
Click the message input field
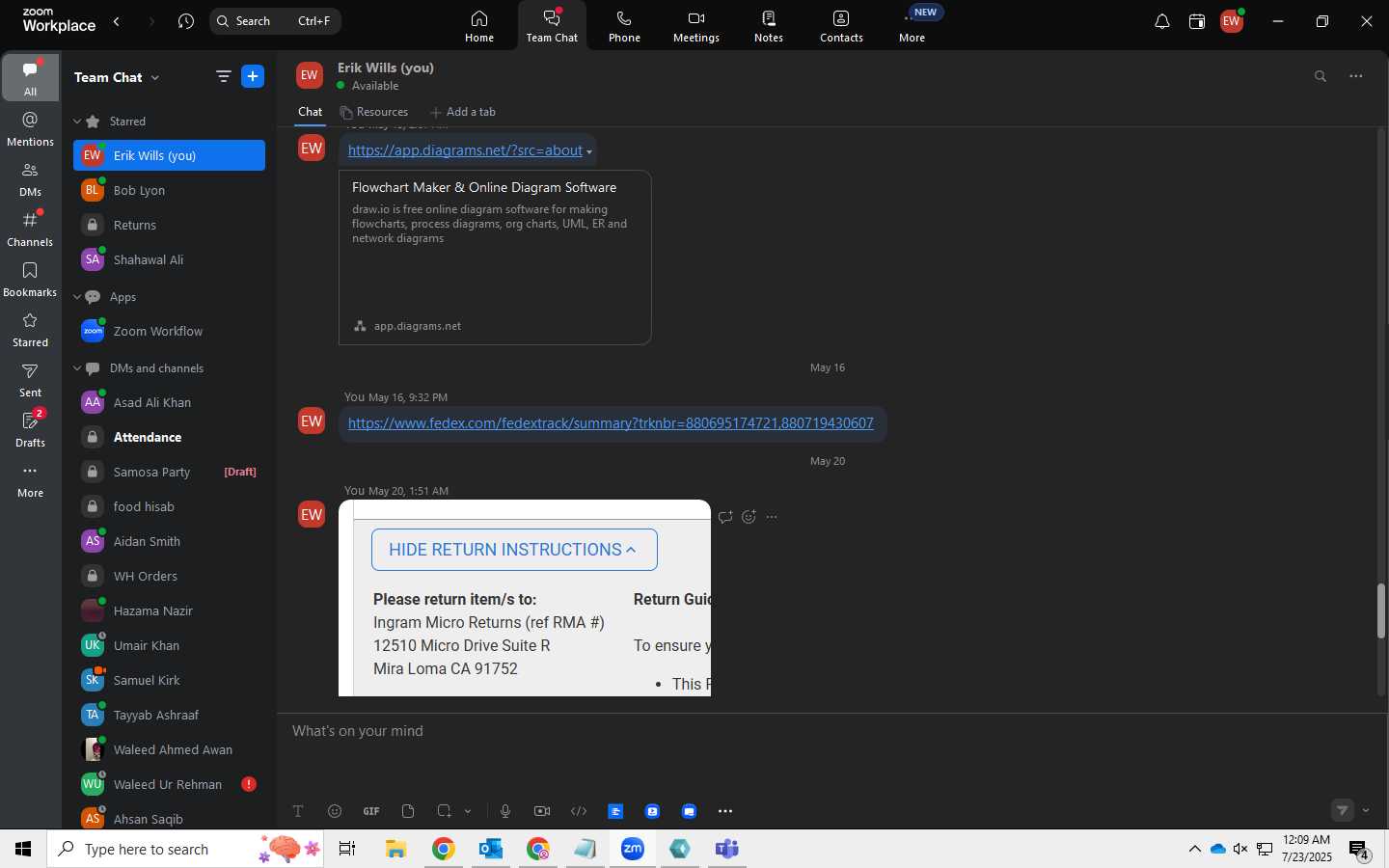830,732
